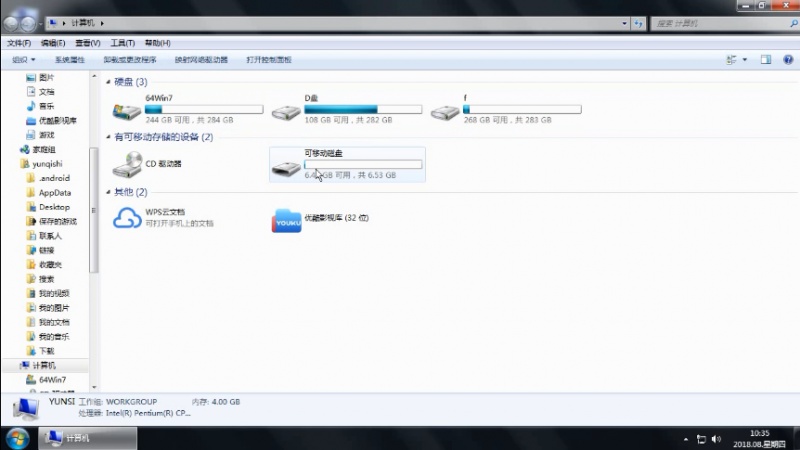Open recent locations dropdown beside Forward
800x450 pixels.
[40, 23]
